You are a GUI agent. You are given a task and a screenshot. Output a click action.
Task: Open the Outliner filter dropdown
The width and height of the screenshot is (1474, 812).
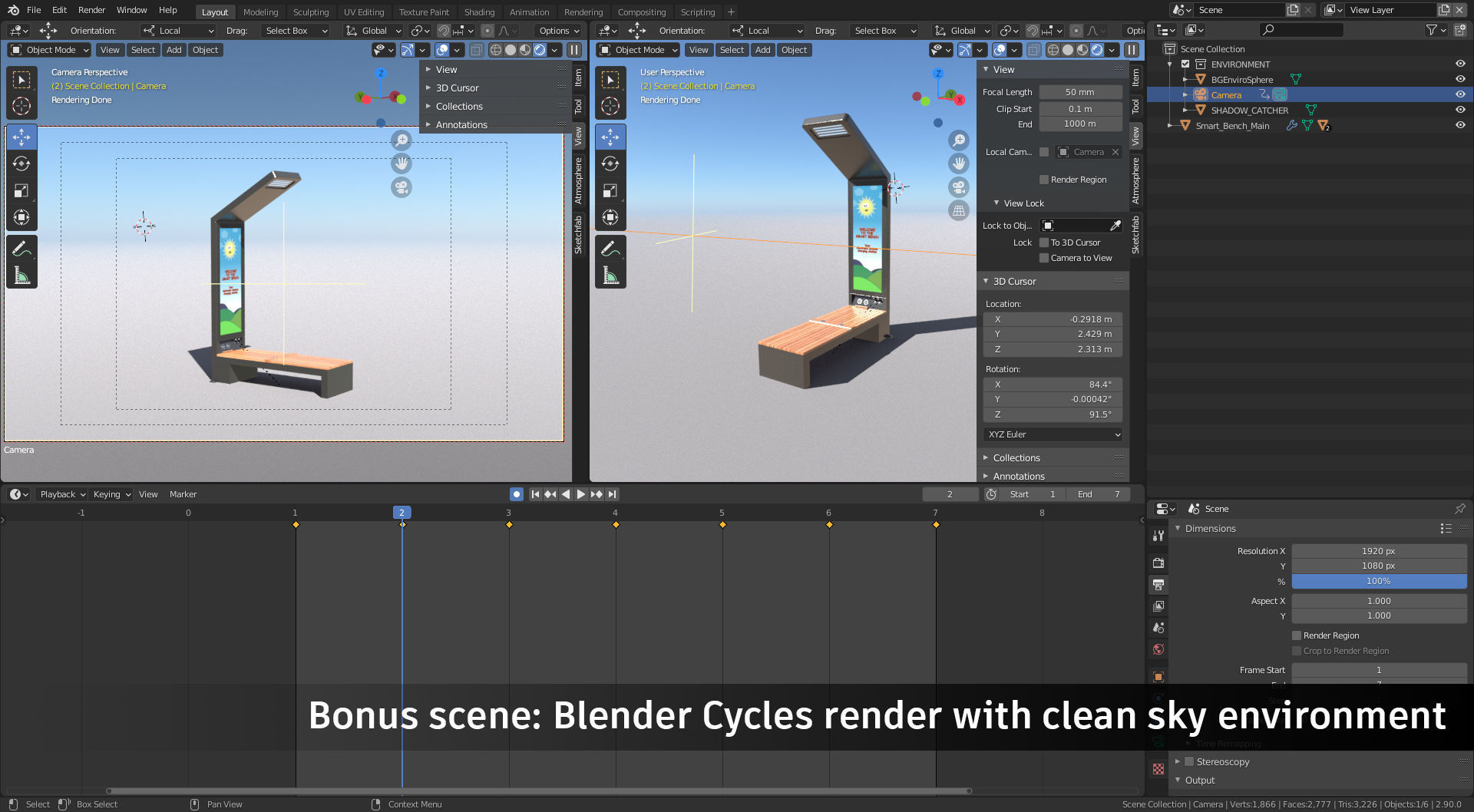[1435, 30]
